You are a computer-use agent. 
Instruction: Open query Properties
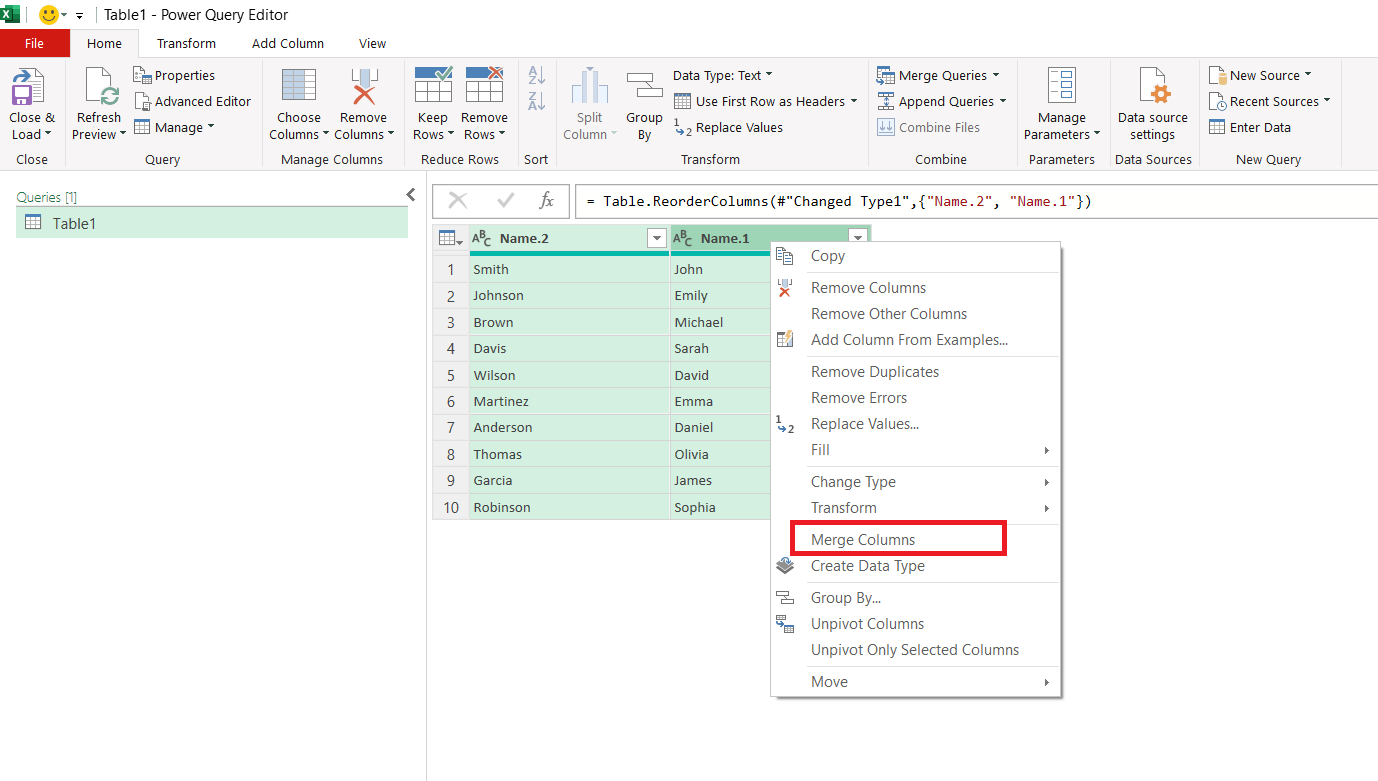pyautogui.click(x=174, y=75)
